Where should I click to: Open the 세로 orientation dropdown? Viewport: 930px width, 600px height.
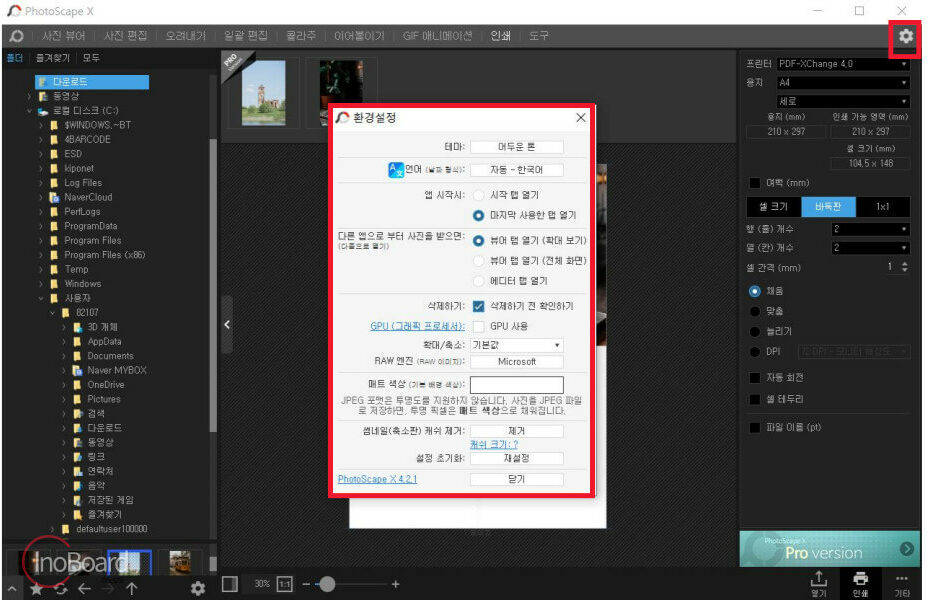pyautogui.click(x=843, y=101)
